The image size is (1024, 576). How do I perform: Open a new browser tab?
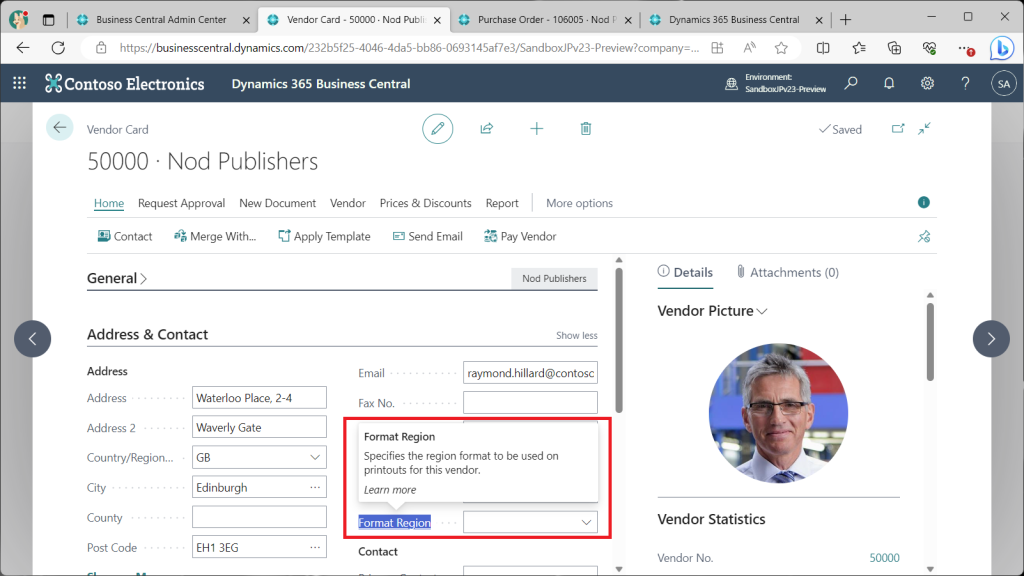[x=845, y=20]
